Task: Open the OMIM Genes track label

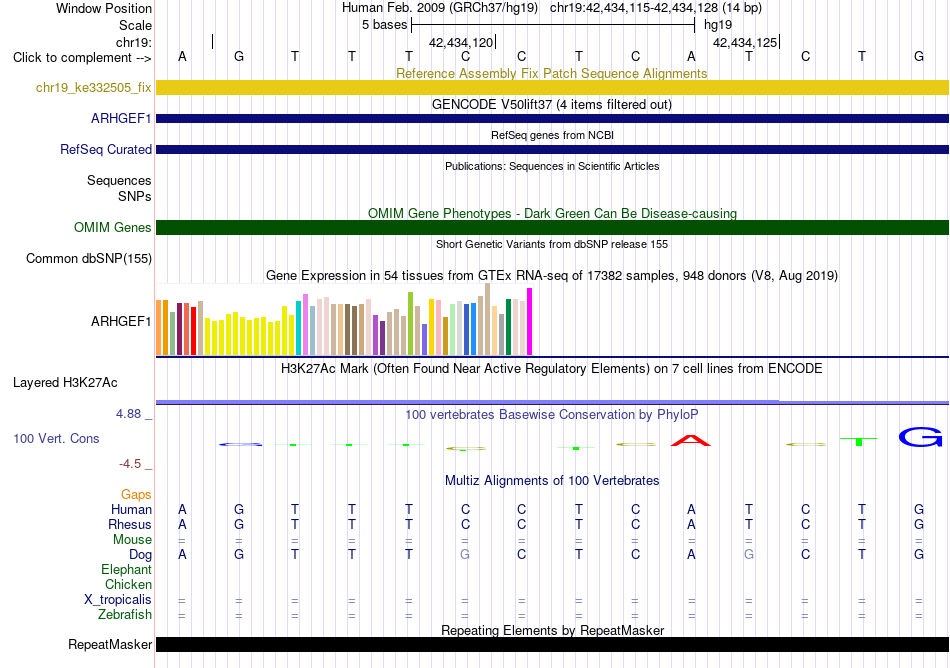Action: point(113,228)
